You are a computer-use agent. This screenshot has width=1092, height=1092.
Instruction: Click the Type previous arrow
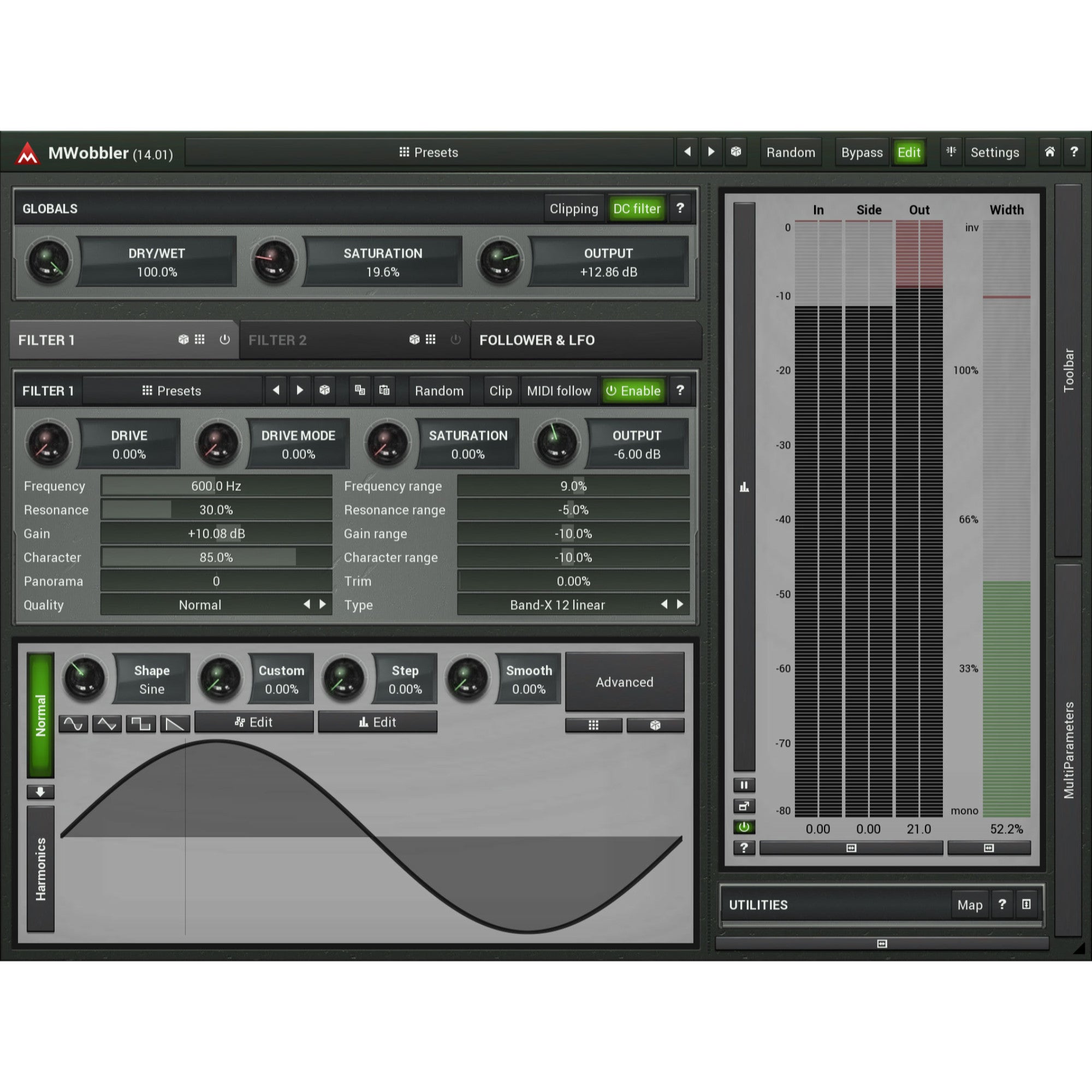click(x=664, y=604)
